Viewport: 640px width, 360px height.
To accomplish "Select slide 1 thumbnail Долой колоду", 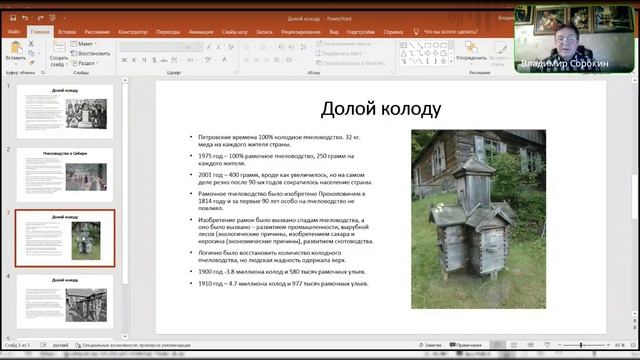I will 65,111.
